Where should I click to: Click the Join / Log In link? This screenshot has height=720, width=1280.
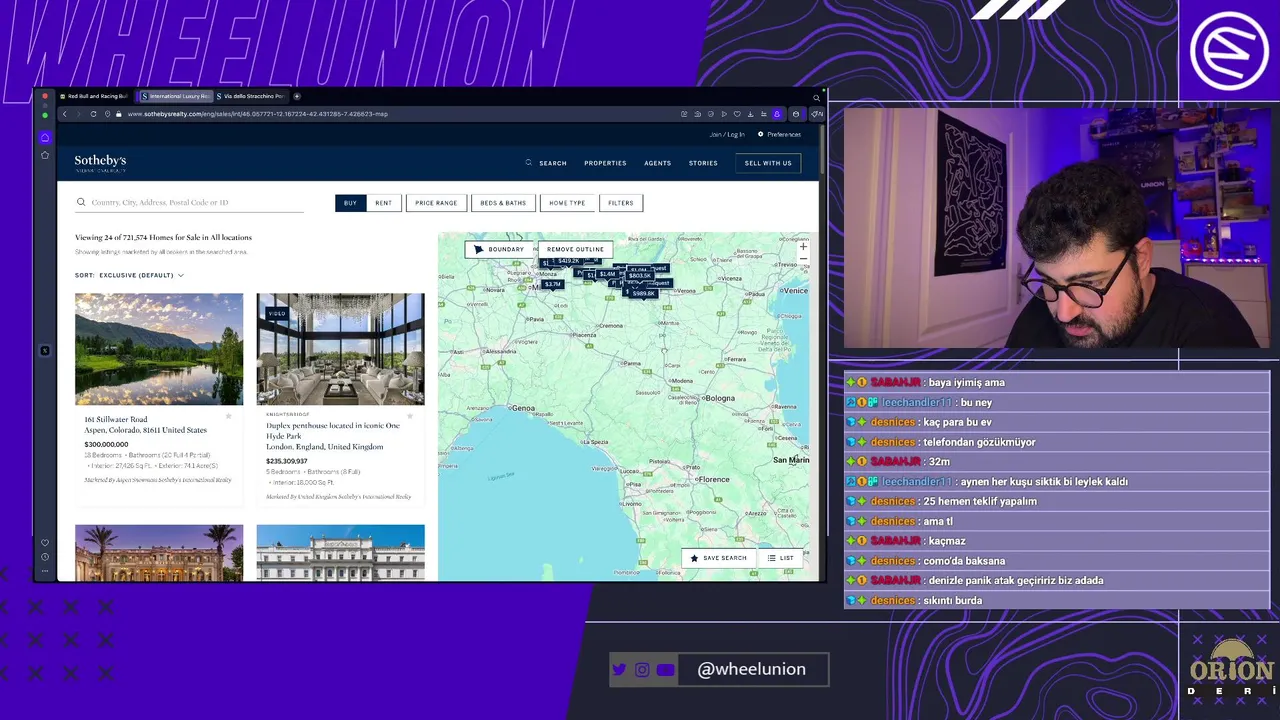pos(727,134)
